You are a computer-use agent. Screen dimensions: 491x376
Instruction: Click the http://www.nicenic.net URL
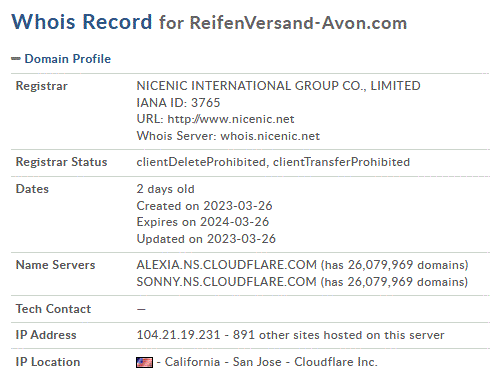(x=231, y=119)
